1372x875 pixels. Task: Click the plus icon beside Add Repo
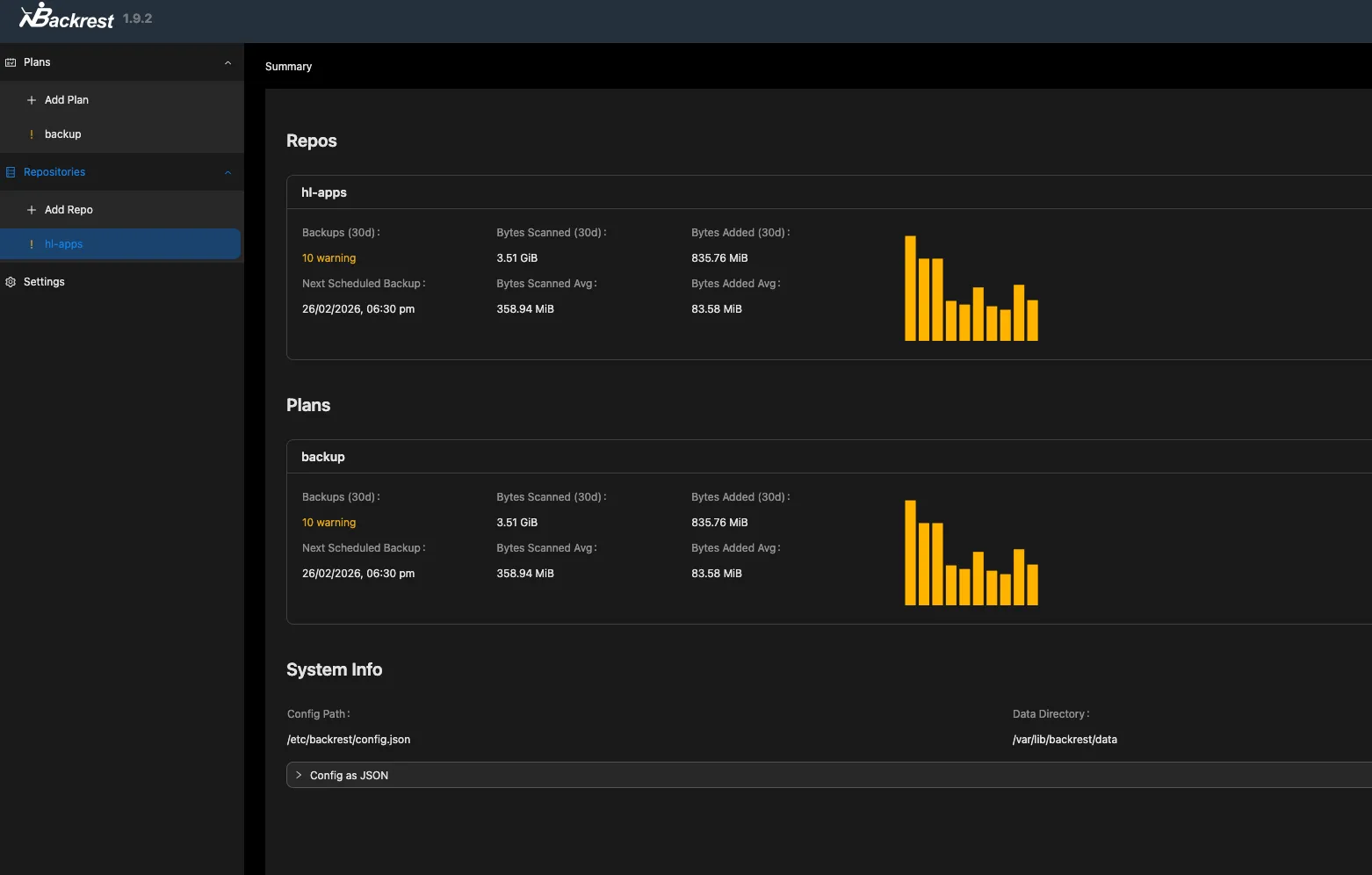32,210
